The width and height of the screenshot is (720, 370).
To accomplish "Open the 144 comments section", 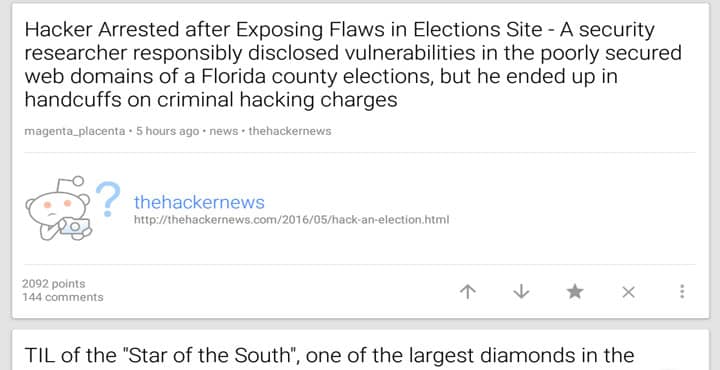I will coord(62,297).
